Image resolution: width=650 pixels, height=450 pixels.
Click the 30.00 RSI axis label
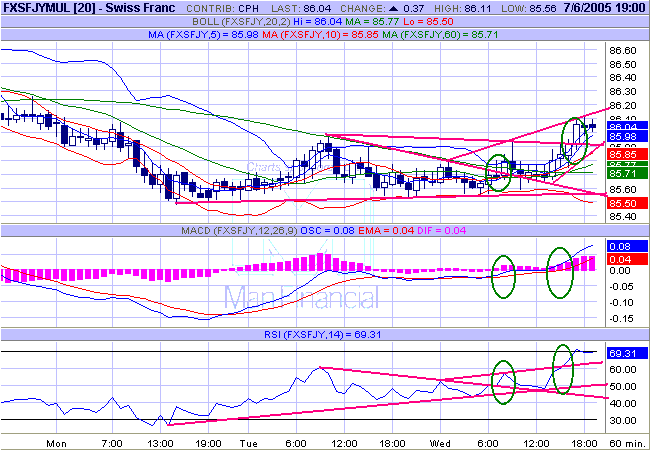[x=622, y=421]
